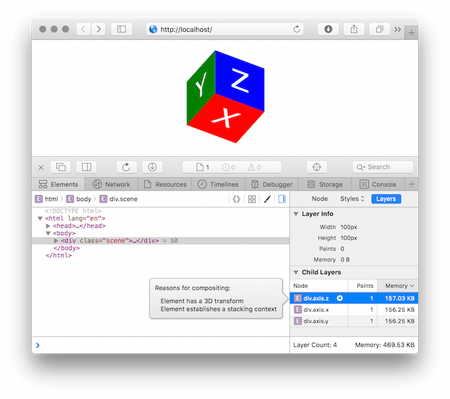
Task: Collapse the Child Layers section
Action: pos(296,272)
